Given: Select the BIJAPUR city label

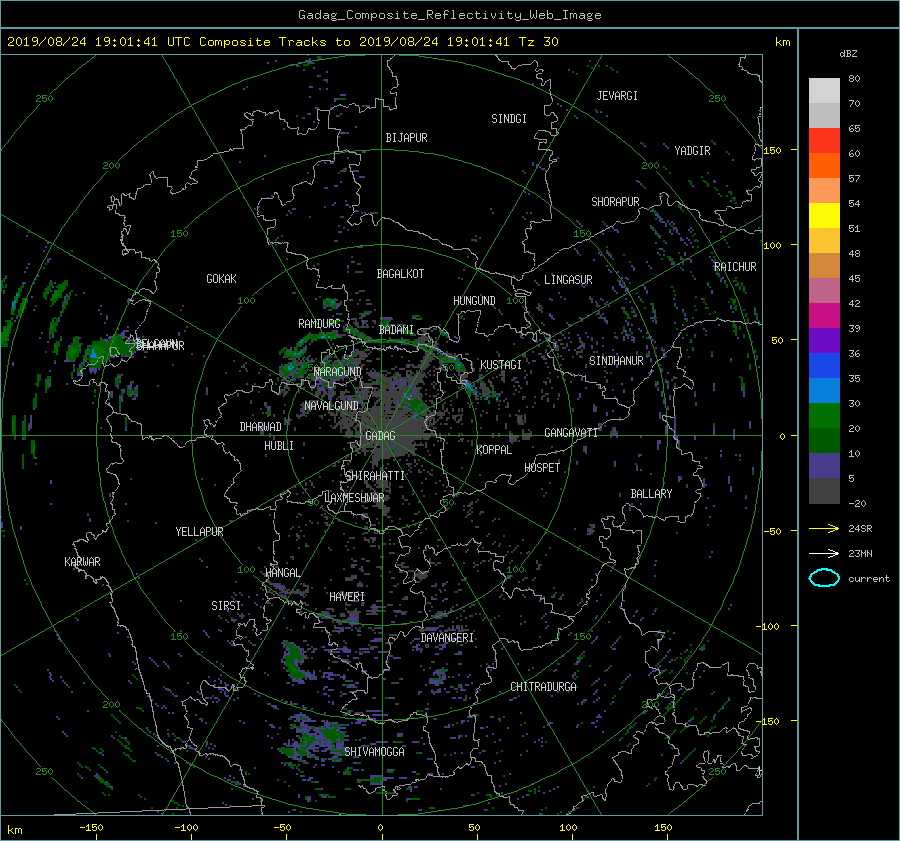Looking at the screenshot, I should [406, 138].
